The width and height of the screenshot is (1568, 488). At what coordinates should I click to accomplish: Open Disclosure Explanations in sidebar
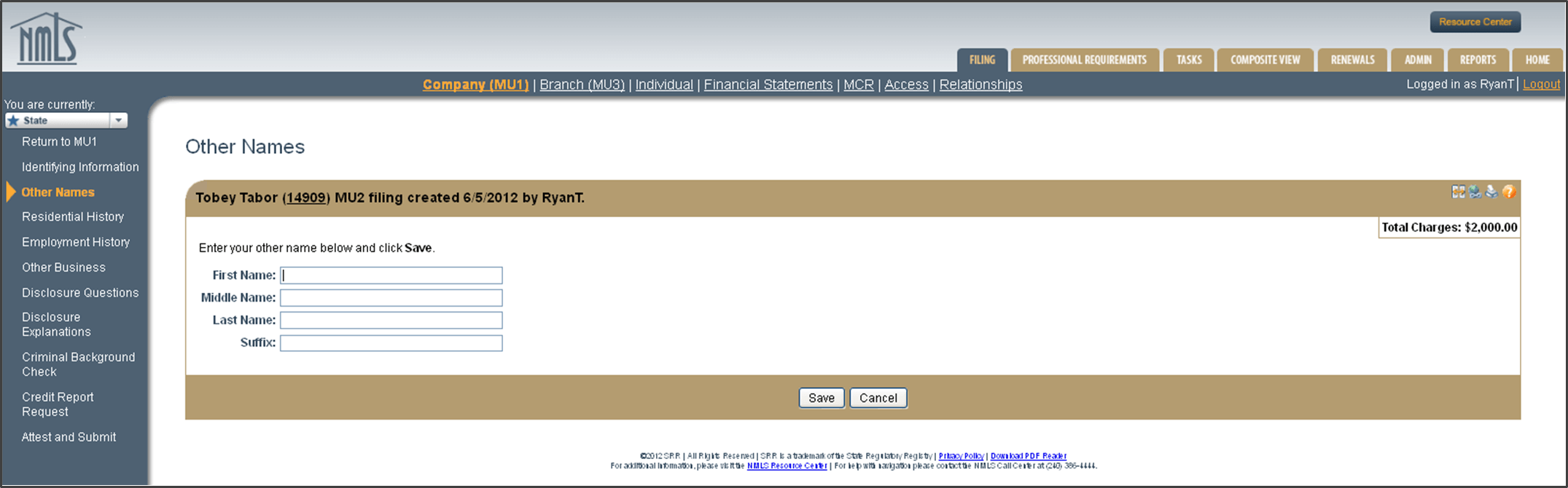tap(56, 324)
